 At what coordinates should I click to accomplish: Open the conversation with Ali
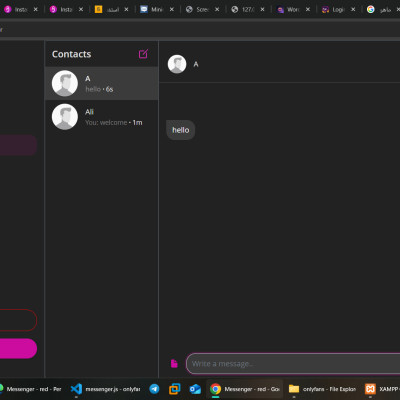[x=101, y=117]
